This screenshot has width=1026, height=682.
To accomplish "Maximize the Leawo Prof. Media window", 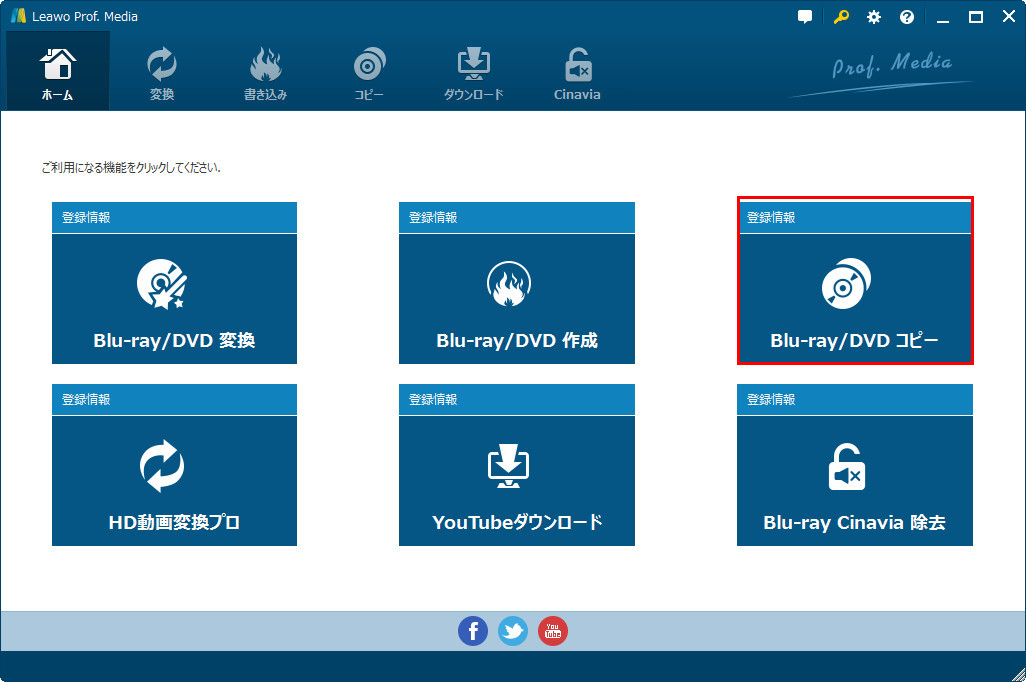I will (976, 17).
